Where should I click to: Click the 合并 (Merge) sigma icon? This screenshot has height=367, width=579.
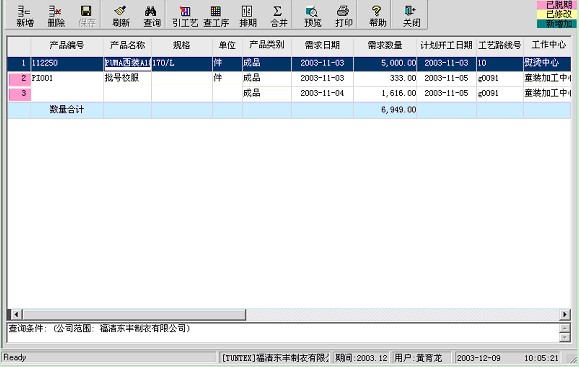coord(278,16)
